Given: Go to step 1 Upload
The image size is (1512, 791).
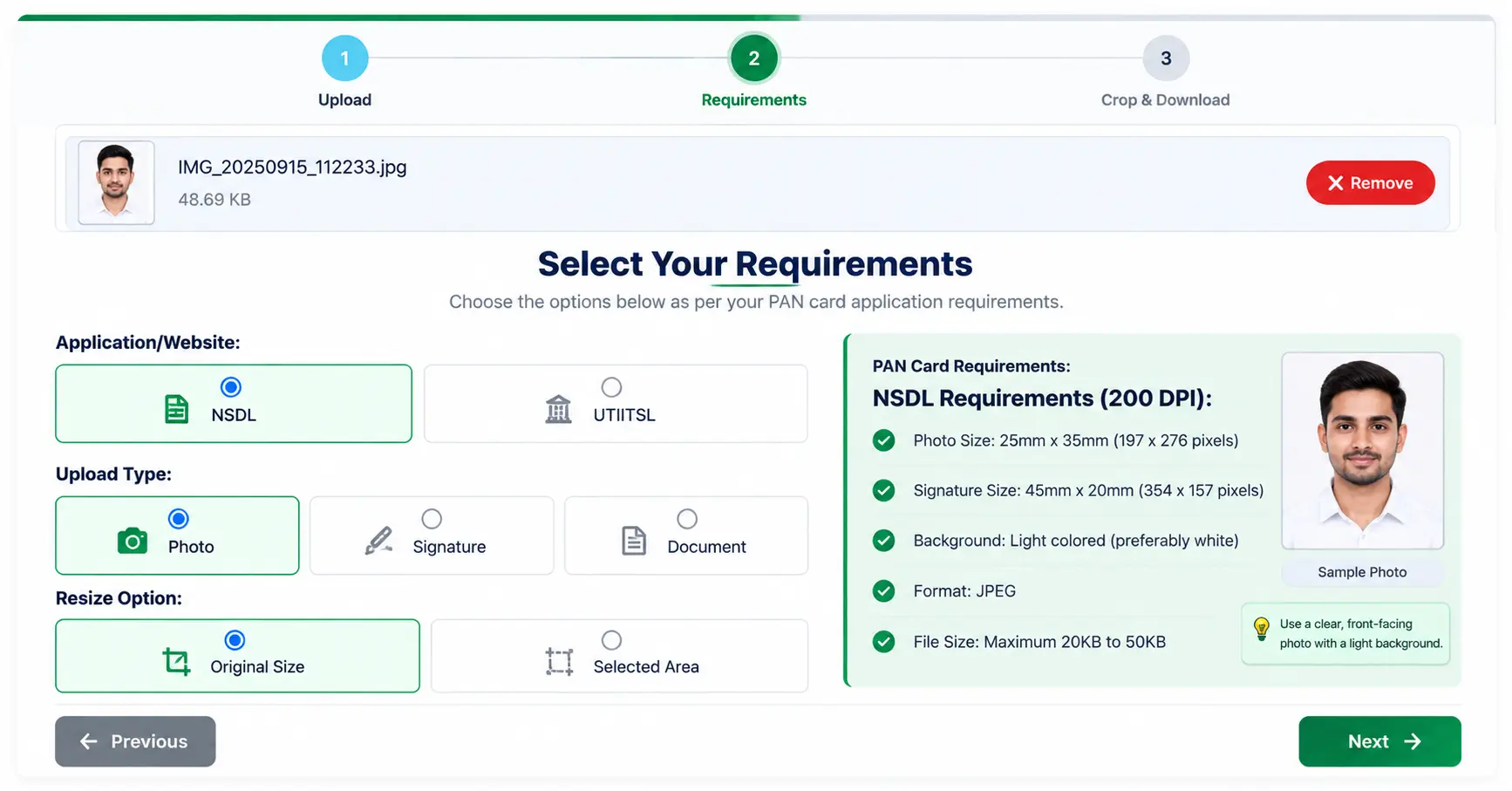Looking at the screenshot, I should pos(344,58).
